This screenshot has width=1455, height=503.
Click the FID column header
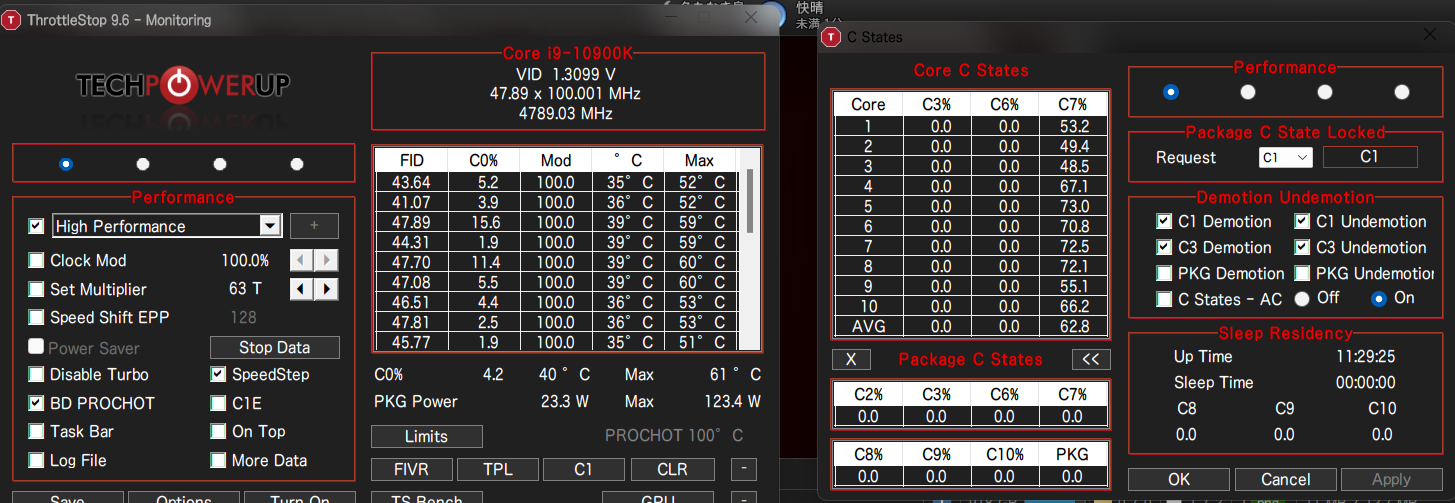411,160
